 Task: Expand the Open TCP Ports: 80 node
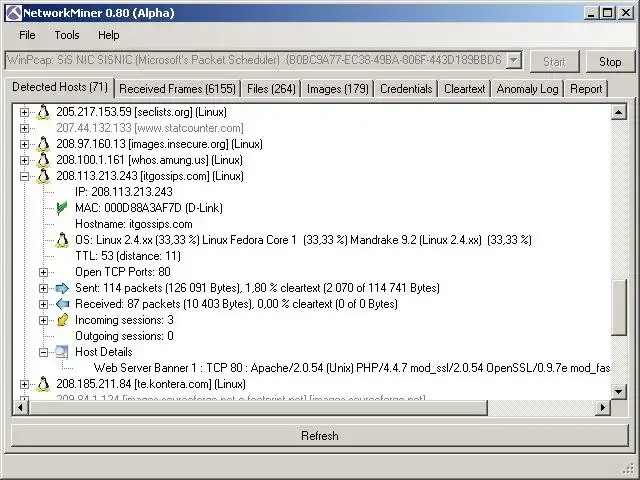(x=43, y=272)
